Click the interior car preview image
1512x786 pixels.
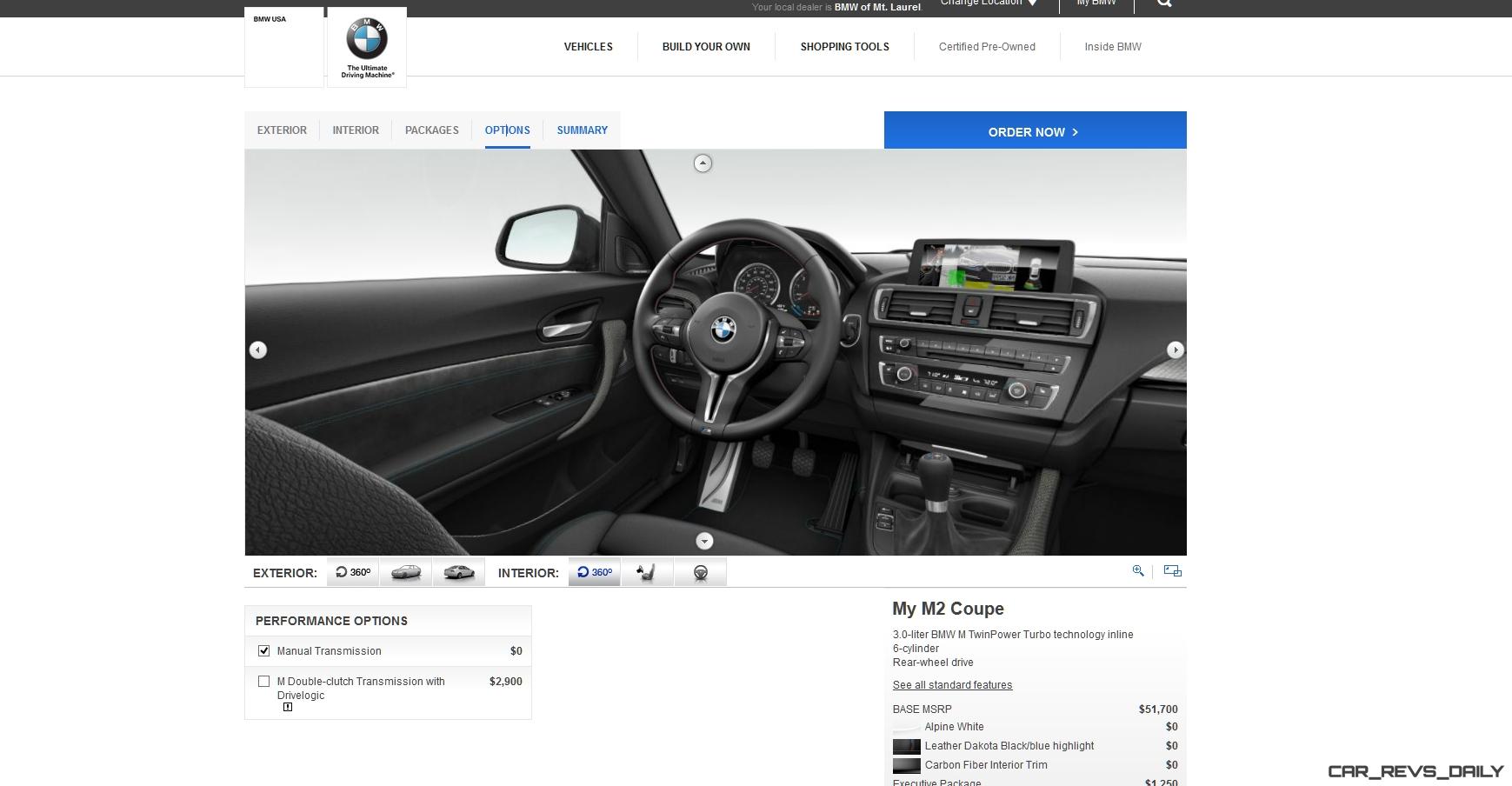click(716, 352)
